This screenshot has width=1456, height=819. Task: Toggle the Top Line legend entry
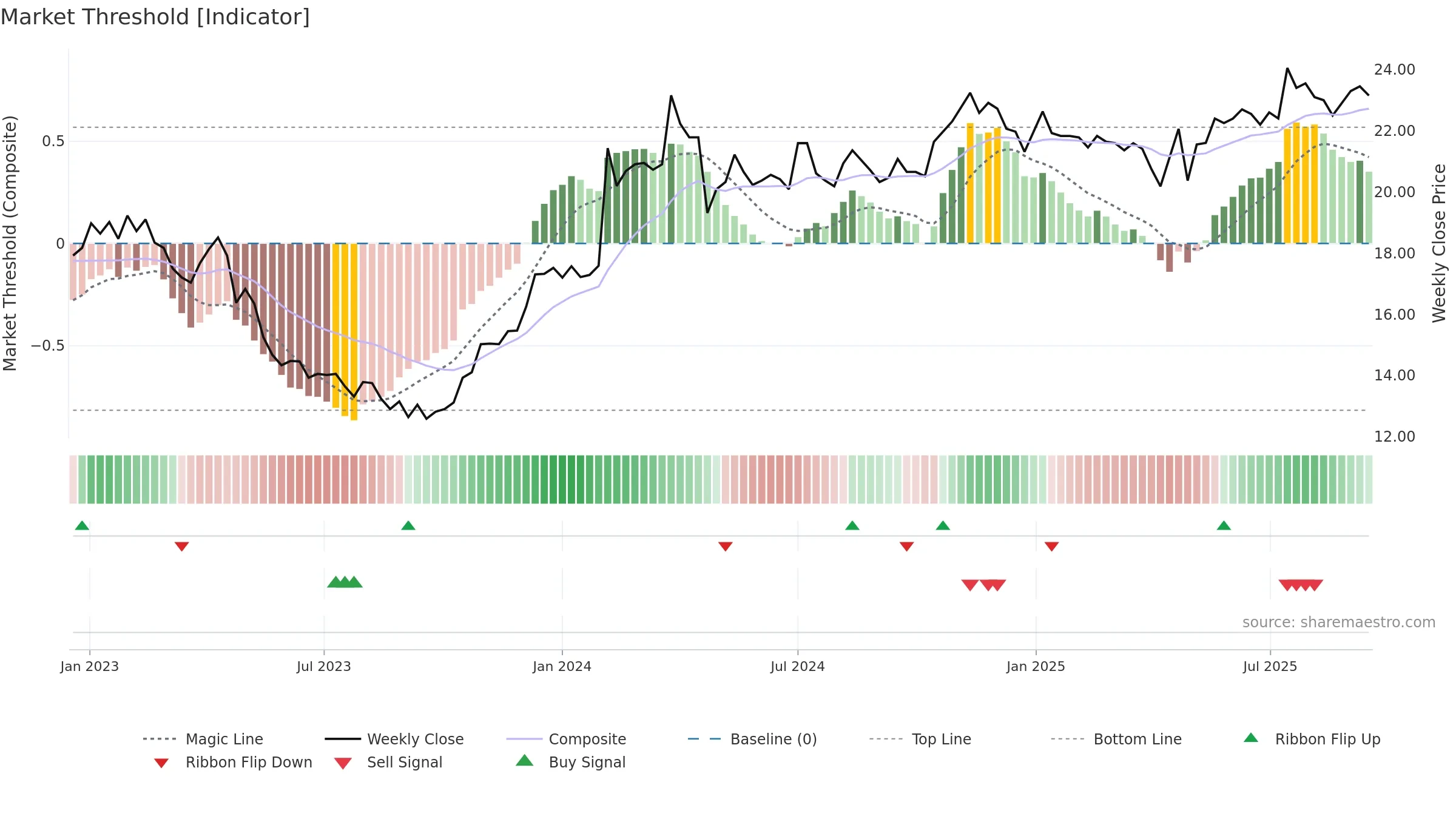point(920,739)
